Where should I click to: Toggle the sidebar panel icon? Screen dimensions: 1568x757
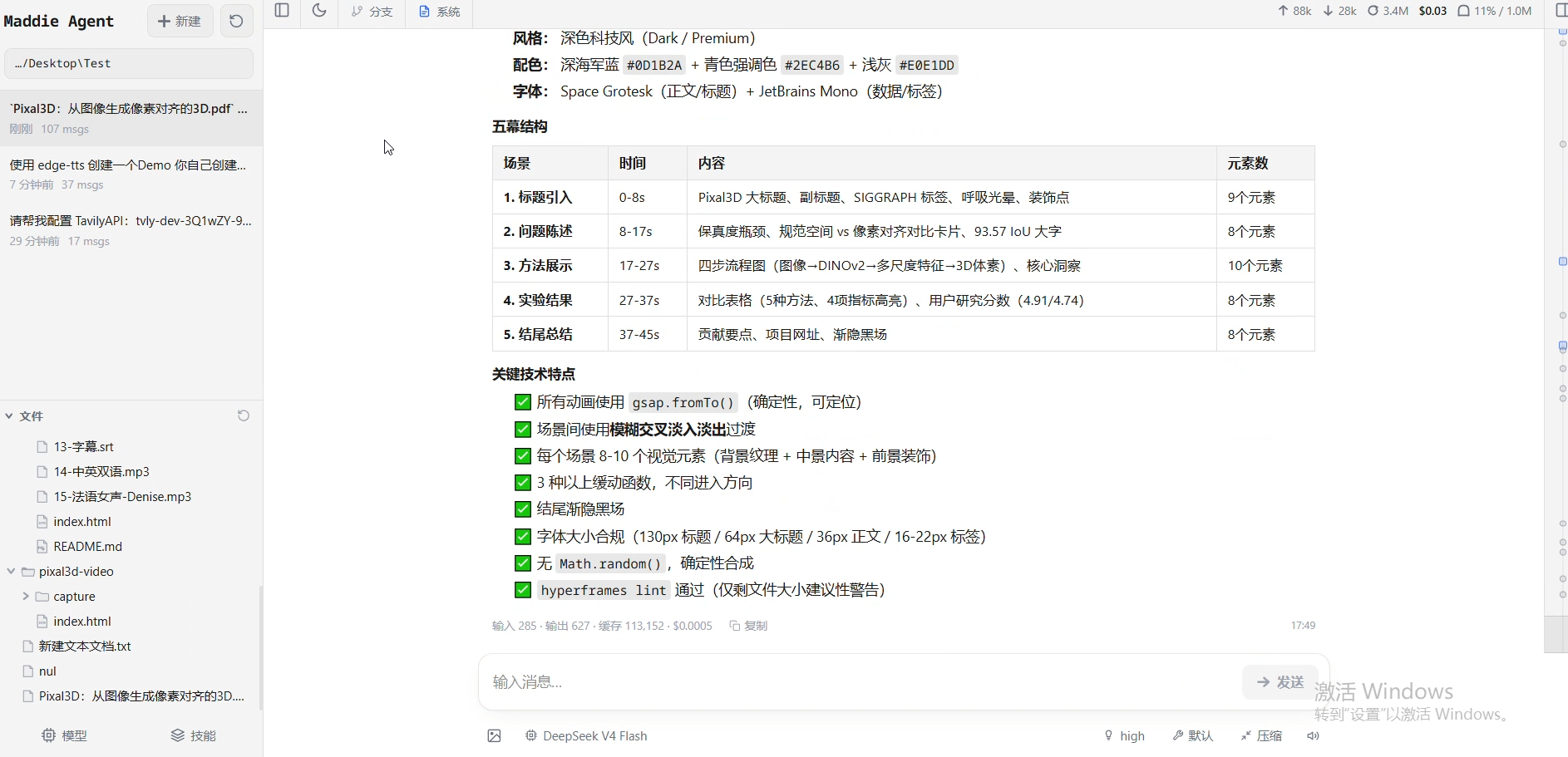point(282,11)
